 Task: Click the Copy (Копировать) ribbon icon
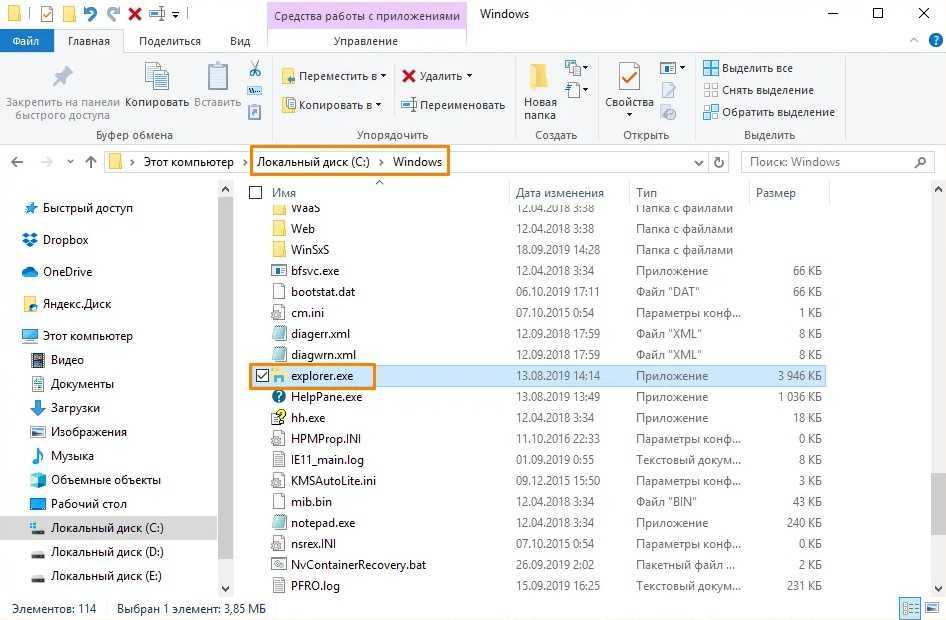(157, 78)
